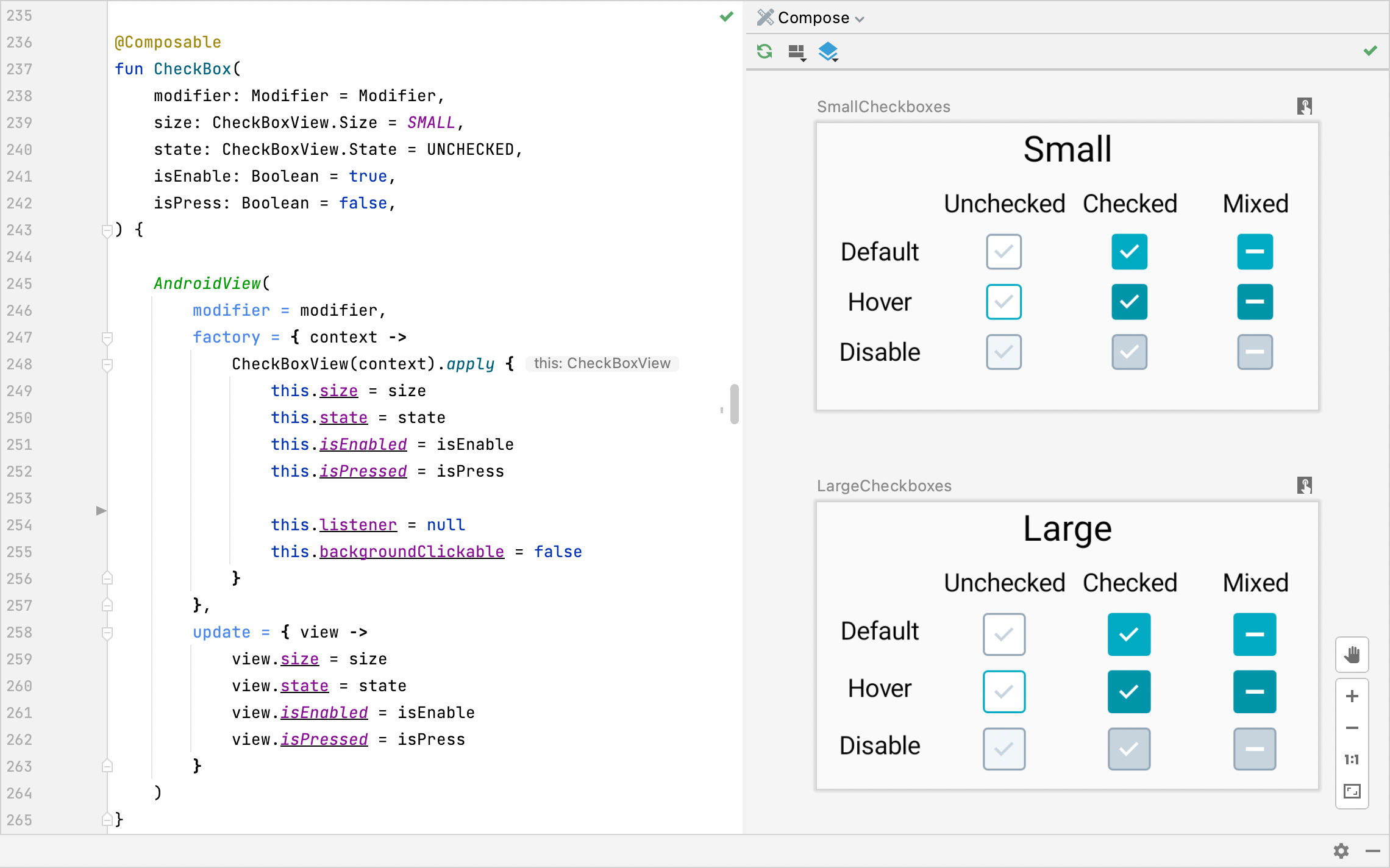Click the LargeCheckboxes preview label
Viewport: 1390px width, 868px height.
884,486
